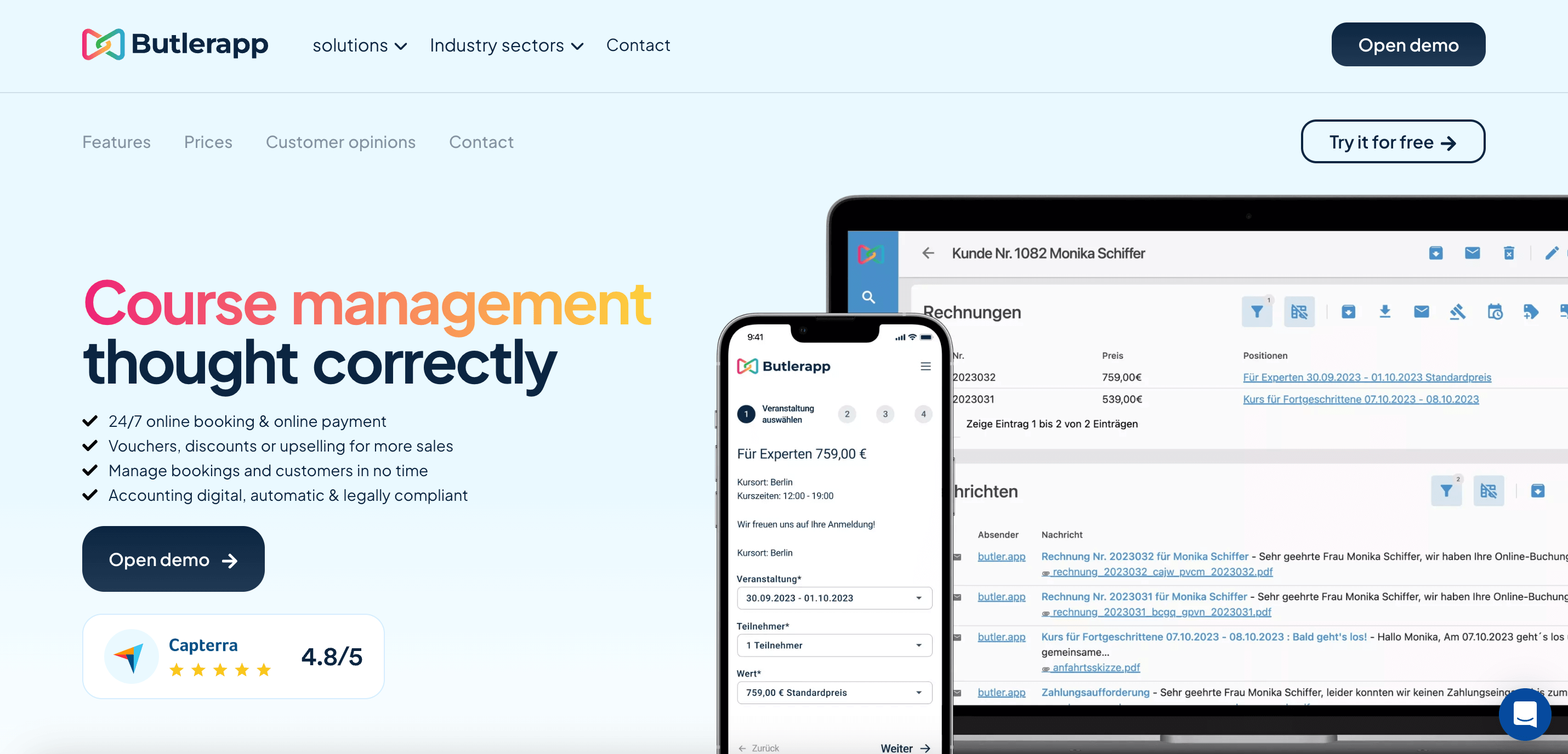Select step 4 circle in booking wizard
Screen dimensions: 1568x754
pos(923,414)
